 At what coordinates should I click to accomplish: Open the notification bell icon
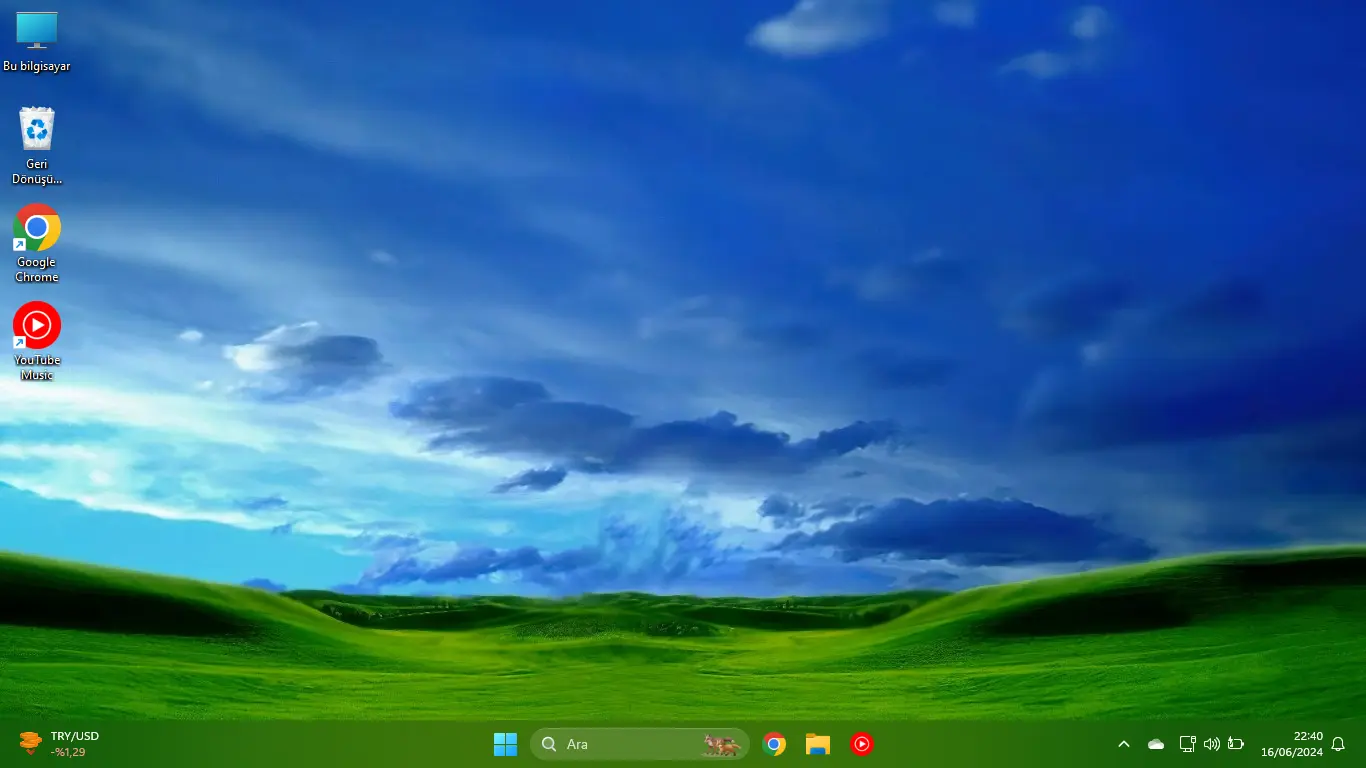[1338, 744]
